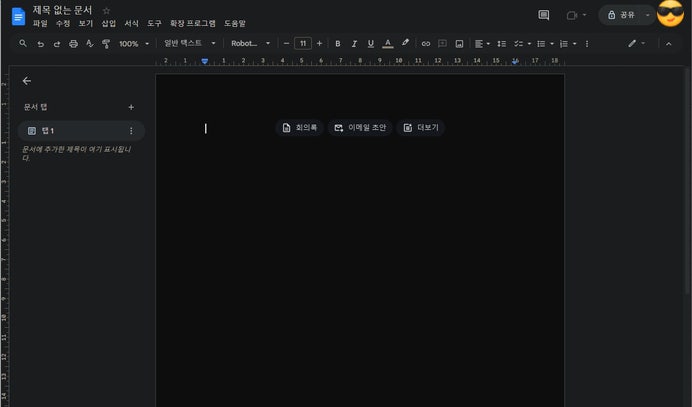Open the highlight color picker

pos(405,43)
